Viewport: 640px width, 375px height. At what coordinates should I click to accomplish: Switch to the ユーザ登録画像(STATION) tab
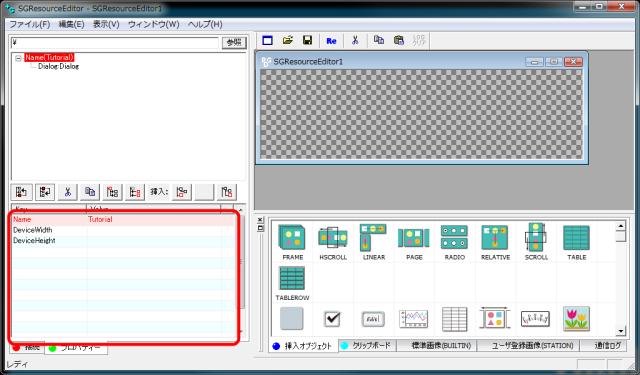528,346
